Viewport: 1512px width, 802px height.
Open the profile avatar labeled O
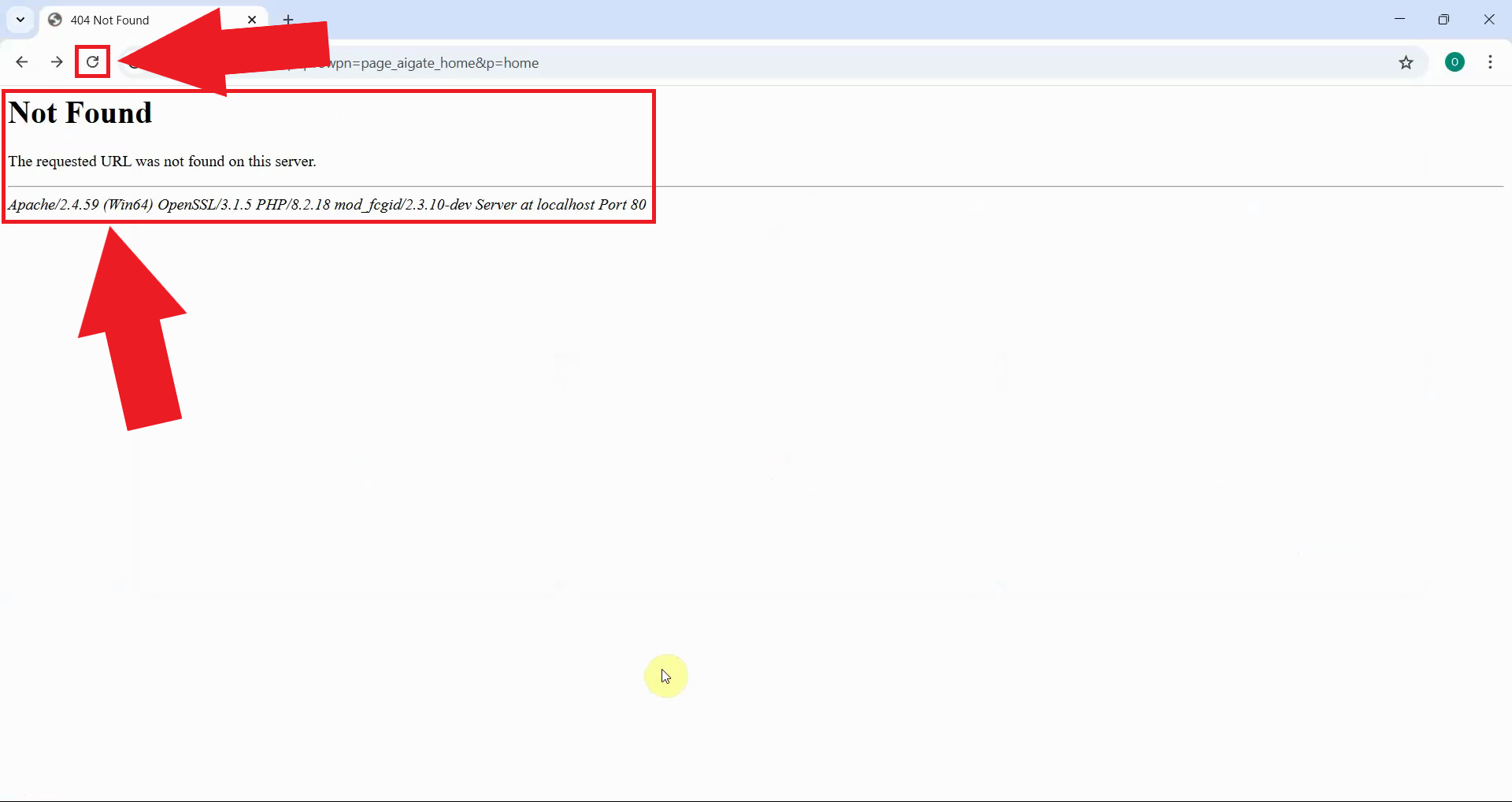pos(1455,61)
